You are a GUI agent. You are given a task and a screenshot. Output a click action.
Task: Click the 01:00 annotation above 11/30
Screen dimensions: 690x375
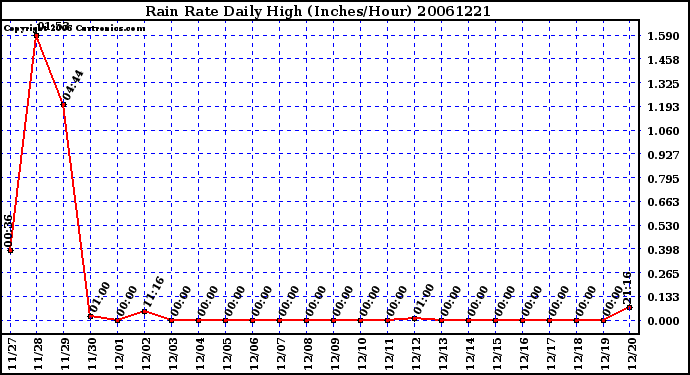[99, 297]
